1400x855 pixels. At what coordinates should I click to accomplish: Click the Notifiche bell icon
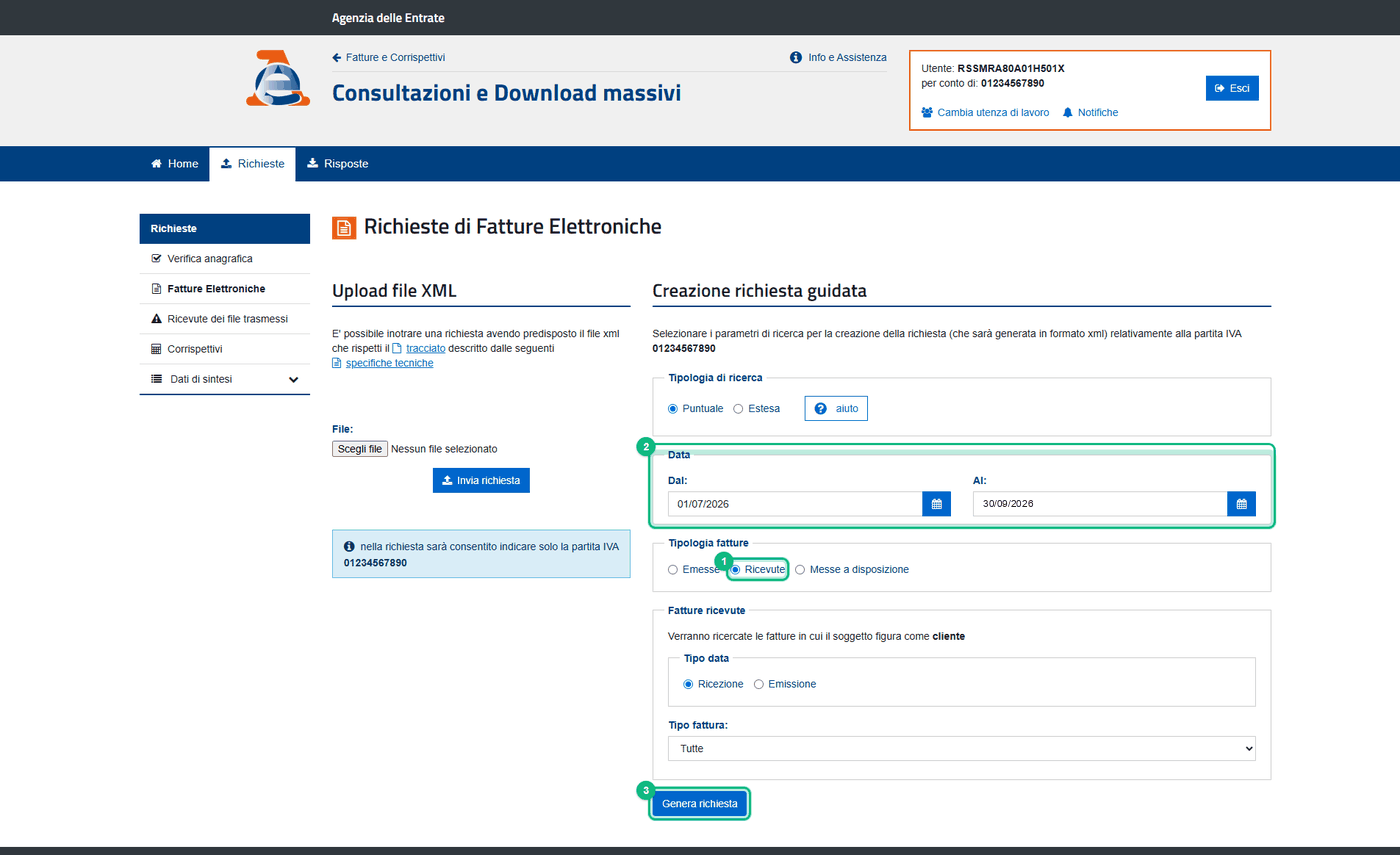[1068, 113]
